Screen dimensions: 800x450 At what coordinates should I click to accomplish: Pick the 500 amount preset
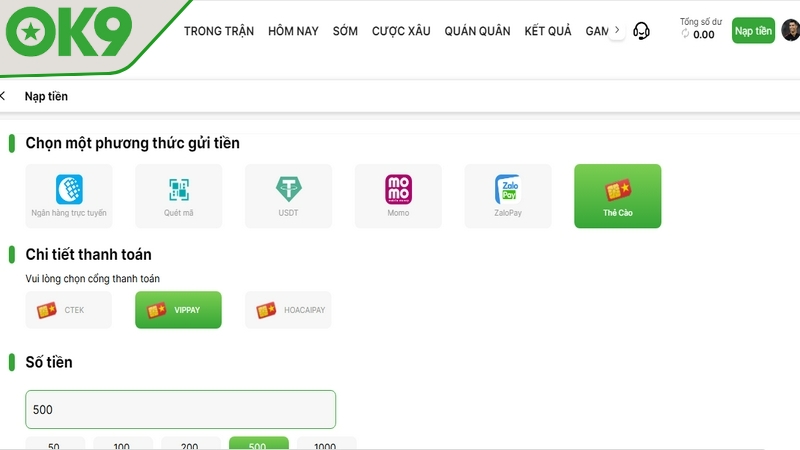coord(259,443)
